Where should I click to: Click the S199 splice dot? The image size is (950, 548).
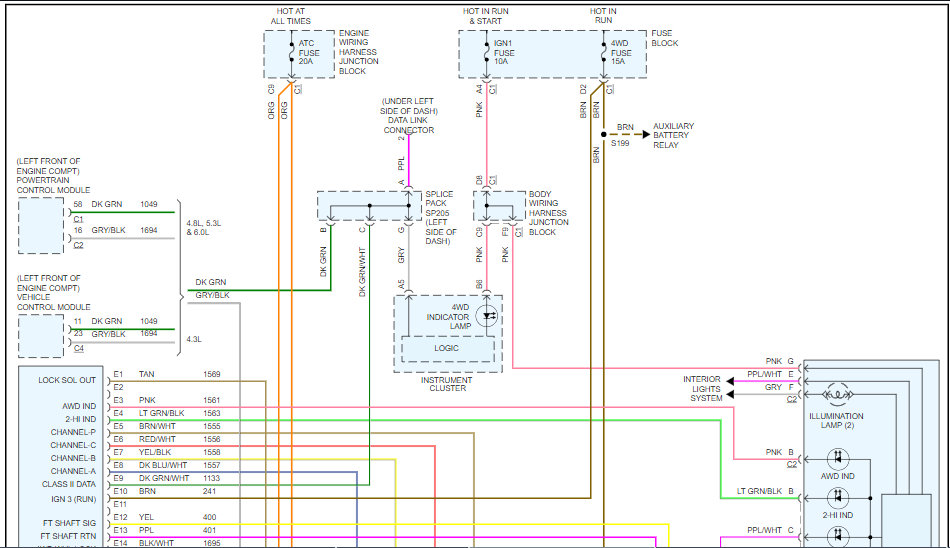pos(603,132)
